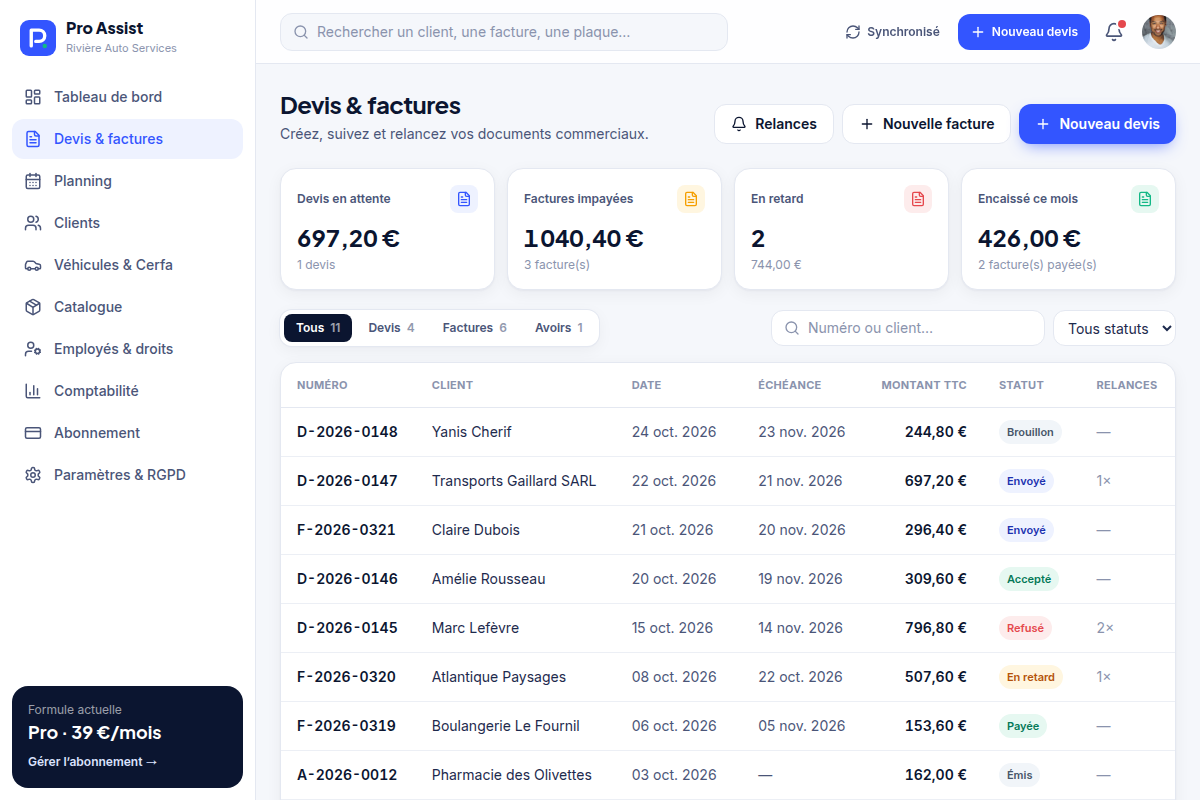The height and width of the screenshot is (800, 1200).
Task: Click the Accepté status badge
Action: 1029,579
